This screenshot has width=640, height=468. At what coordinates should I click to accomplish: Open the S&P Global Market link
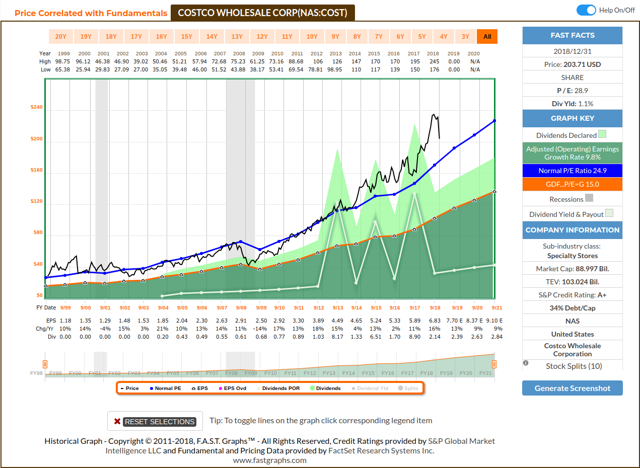[x=461, y=441]
